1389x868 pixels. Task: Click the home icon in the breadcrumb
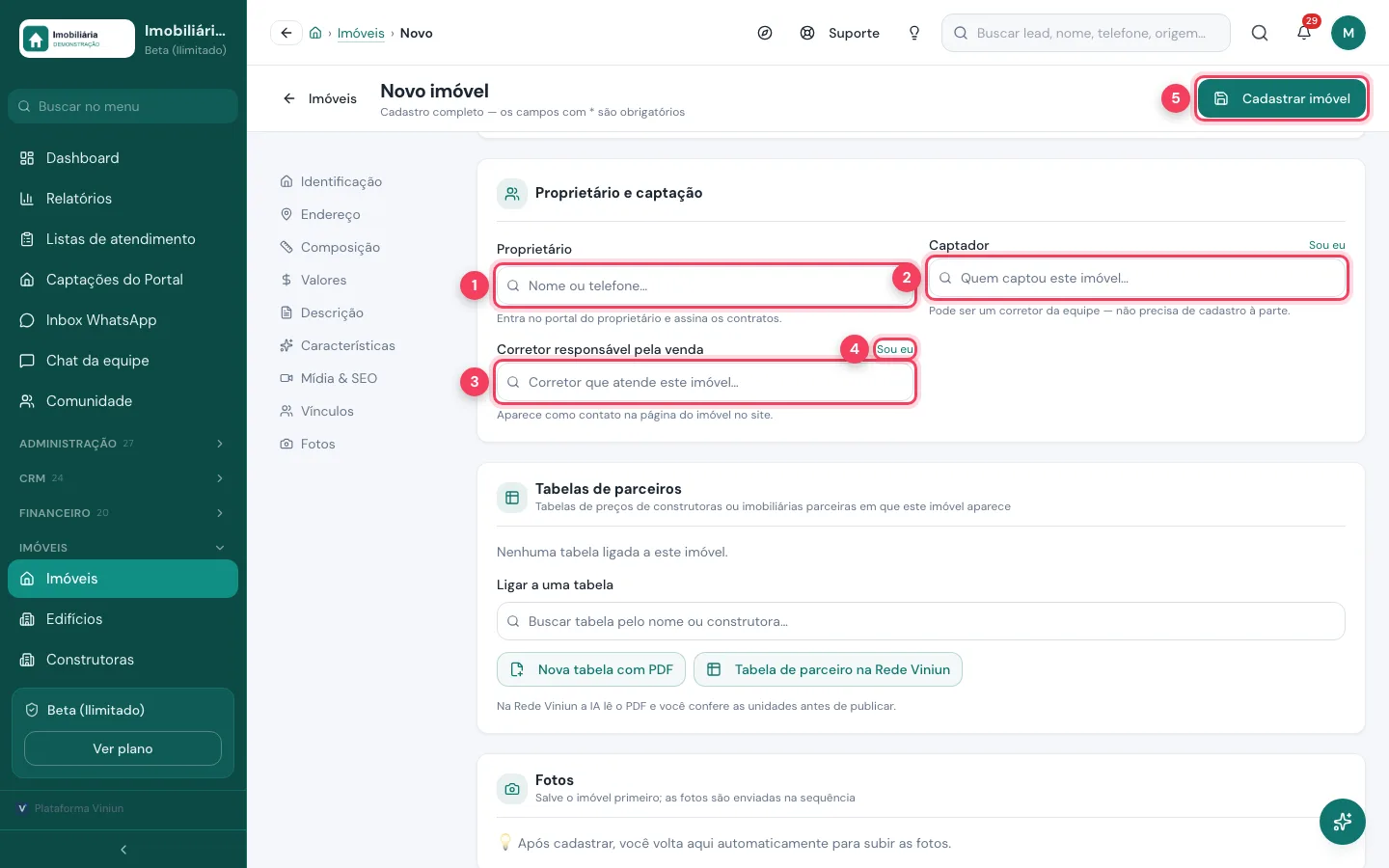315,33
